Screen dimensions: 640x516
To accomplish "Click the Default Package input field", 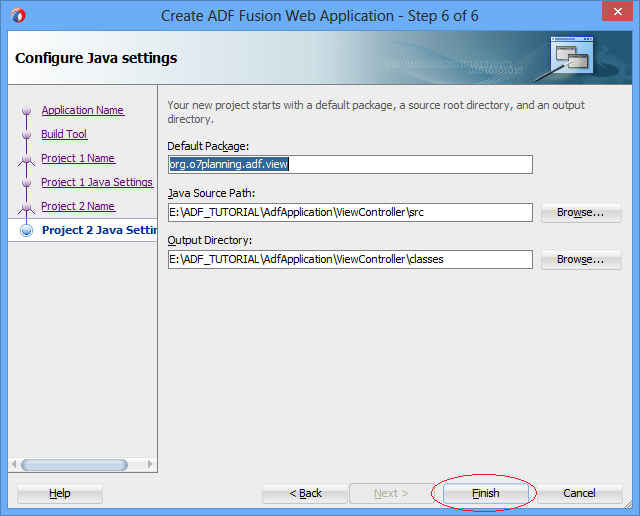I will point(350,164).
